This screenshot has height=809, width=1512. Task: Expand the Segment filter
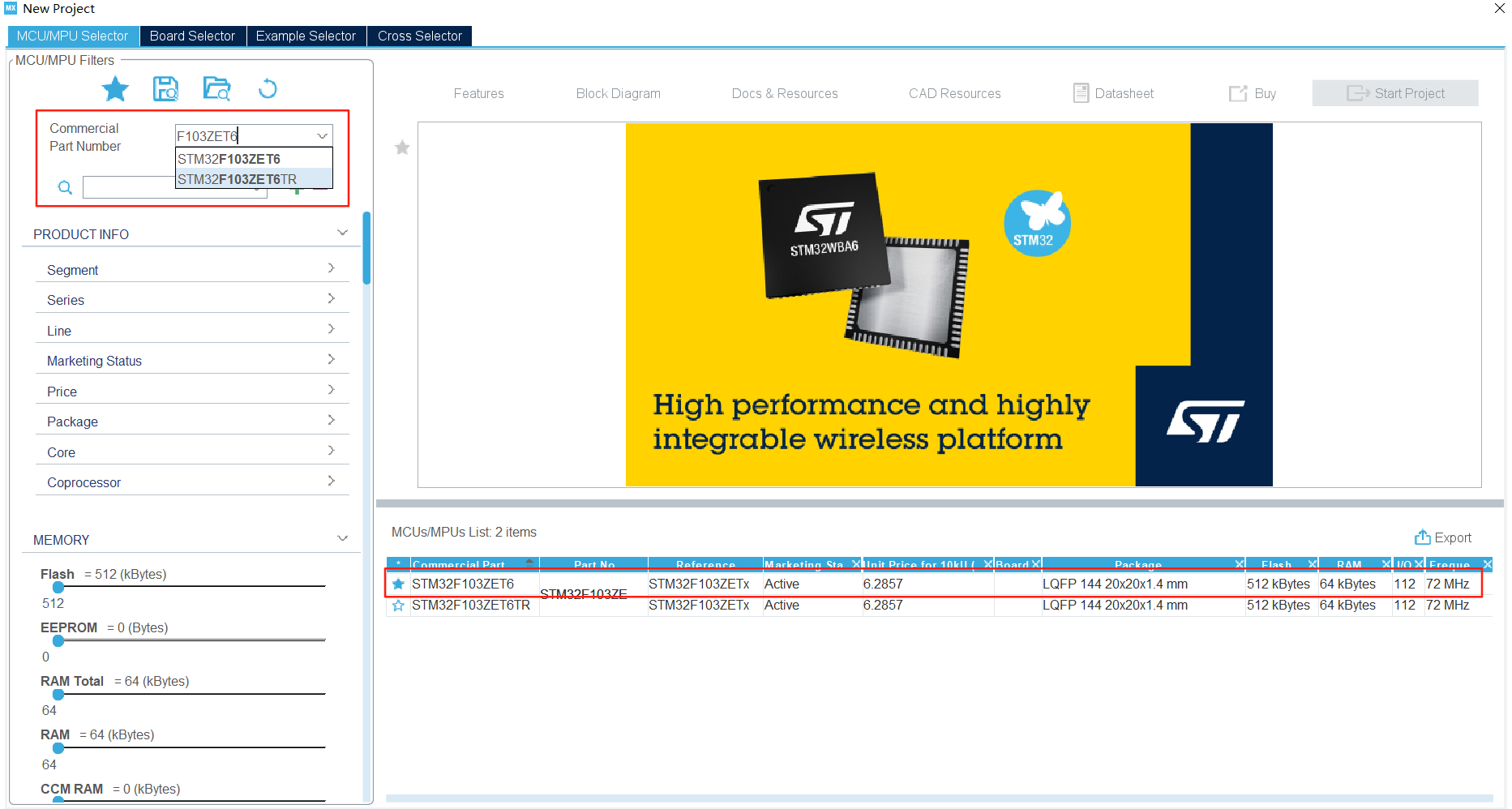(x=331, y=268)
